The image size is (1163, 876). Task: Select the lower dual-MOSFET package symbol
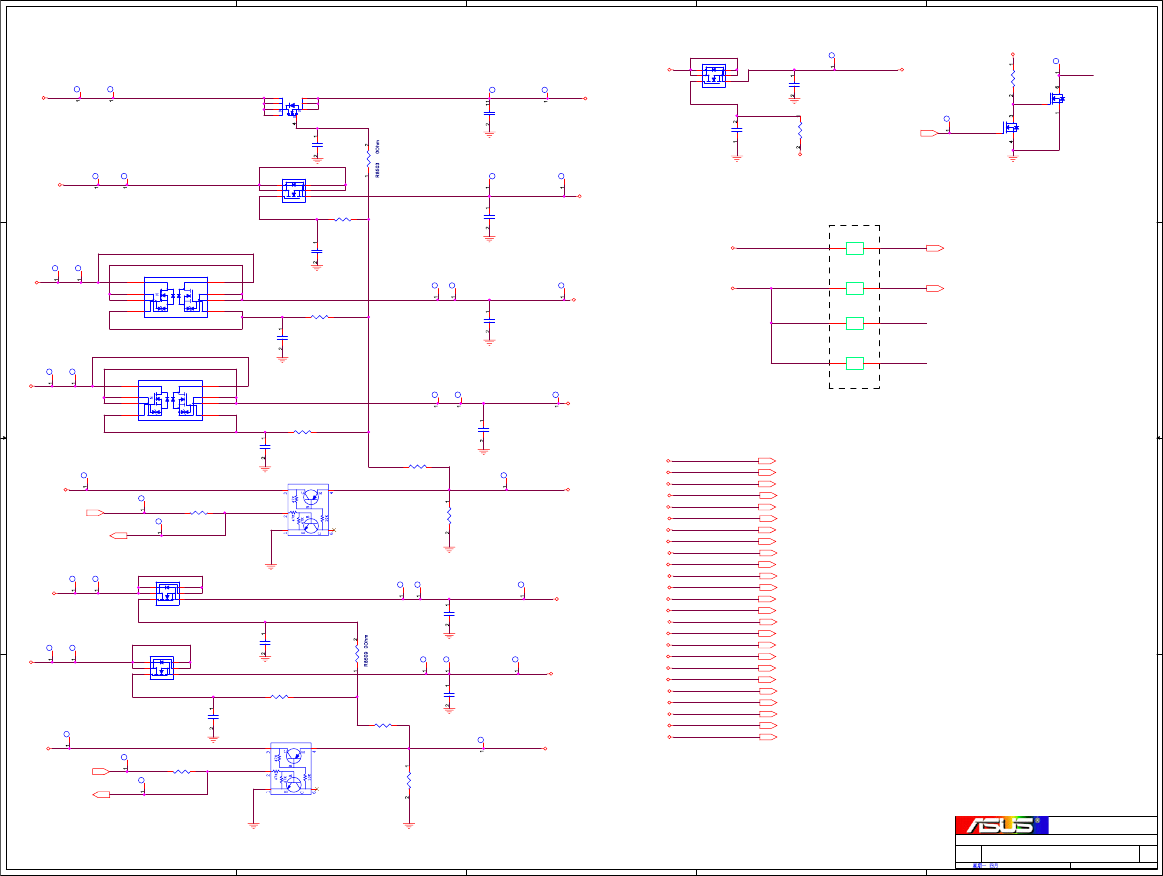click(171, 401)
